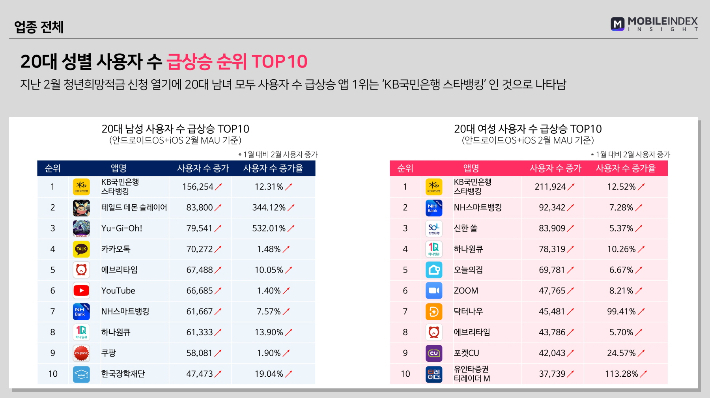Click the 유안타증권 티레이더 M icon
710x398 pixels.
tap(434, 374)
